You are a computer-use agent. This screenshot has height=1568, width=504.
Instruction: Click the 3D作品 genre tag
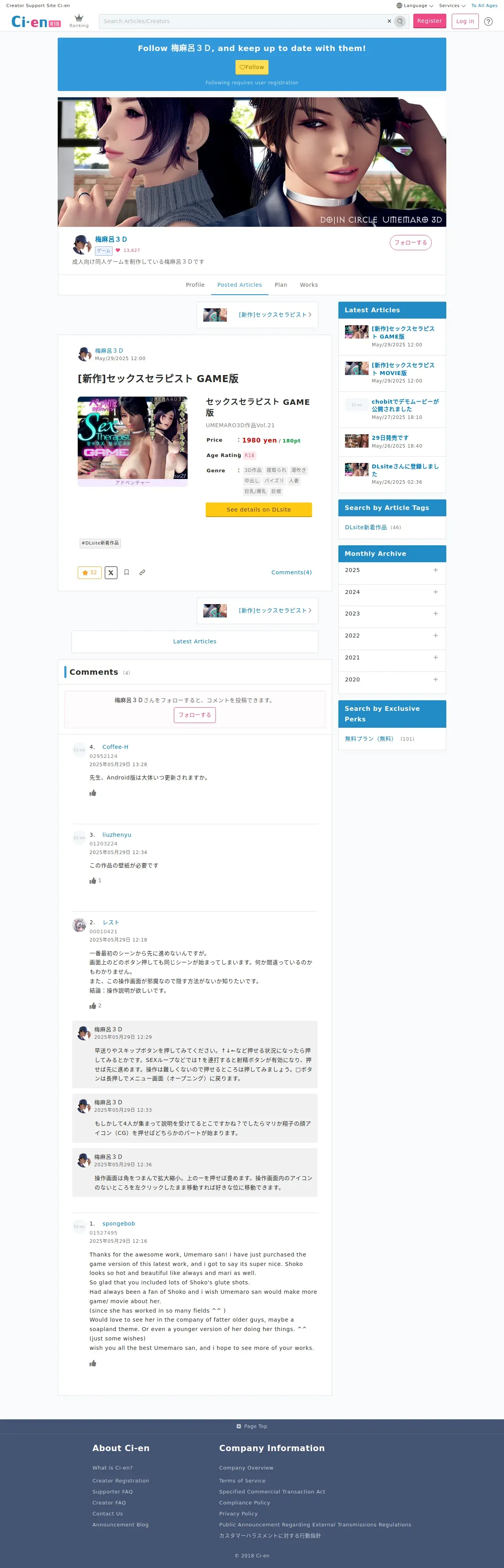click(x=253, y=470)
